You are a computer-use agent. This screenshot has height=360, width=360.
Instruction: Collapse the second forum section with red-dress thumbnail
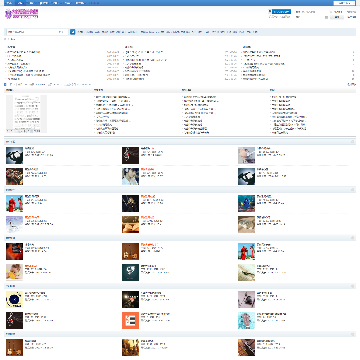352,190
